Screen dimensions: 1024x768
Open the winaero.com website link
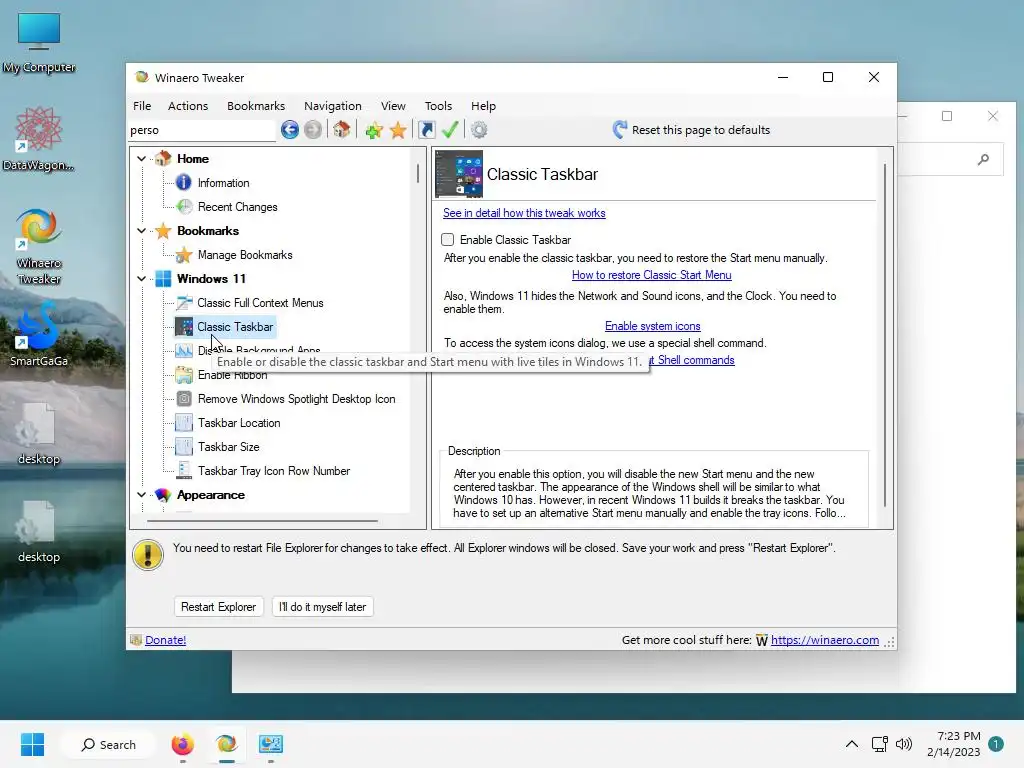point(825,640)
